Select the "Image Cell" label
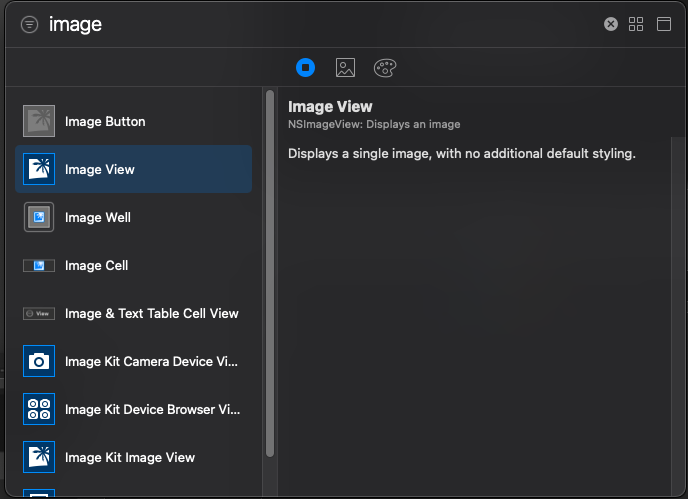This screenshot has height=499, width=688. 97,266
